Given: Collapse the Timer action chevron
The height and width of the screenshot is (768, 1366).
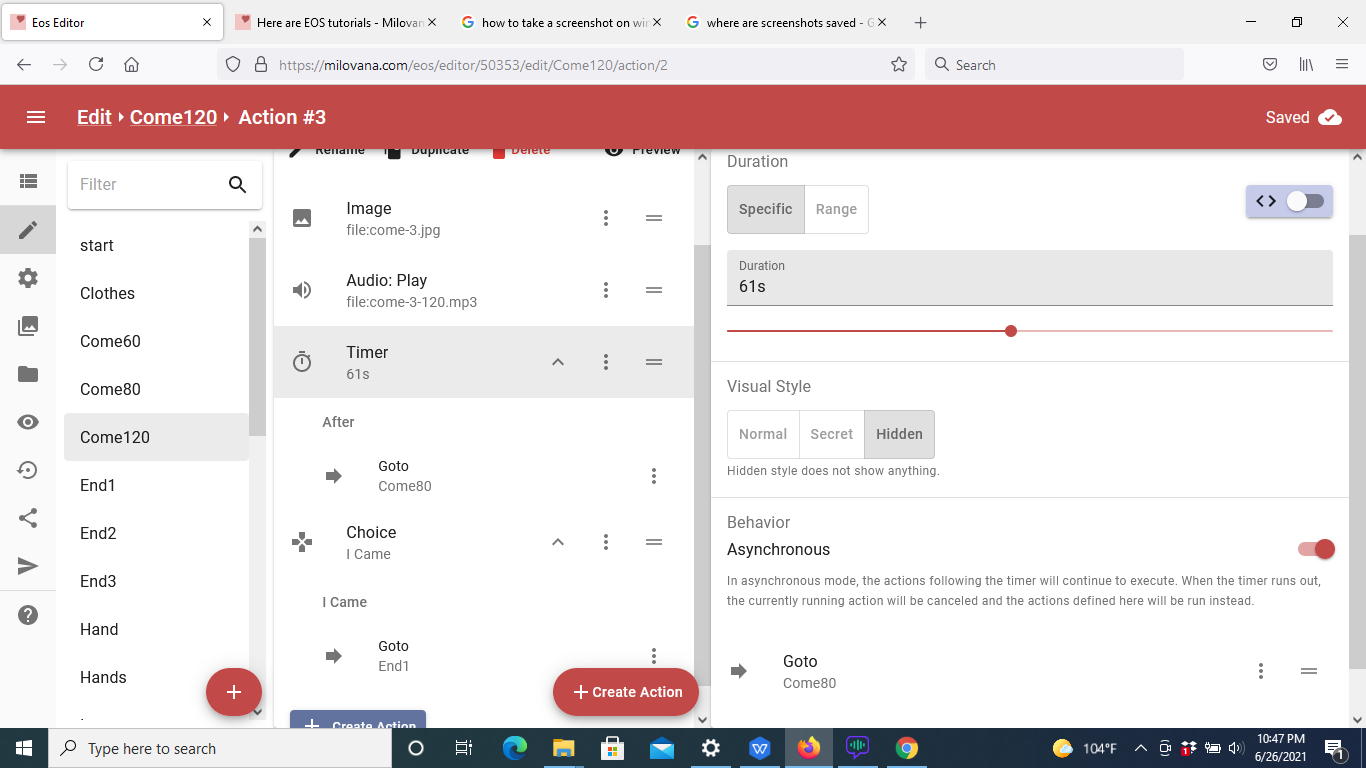Looking at the screenshot, I should 558,362.
